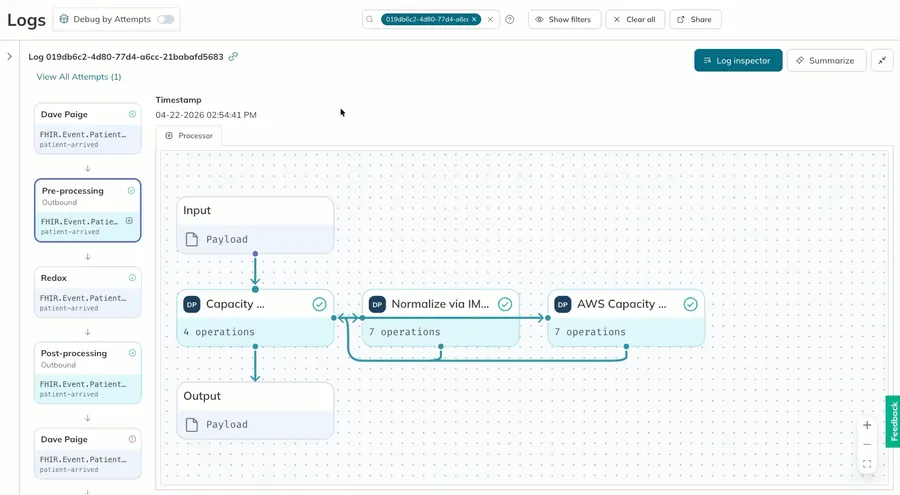The image size is (900, 495).
Task: Open the Capacity processor node
Action: click(255, 318)
